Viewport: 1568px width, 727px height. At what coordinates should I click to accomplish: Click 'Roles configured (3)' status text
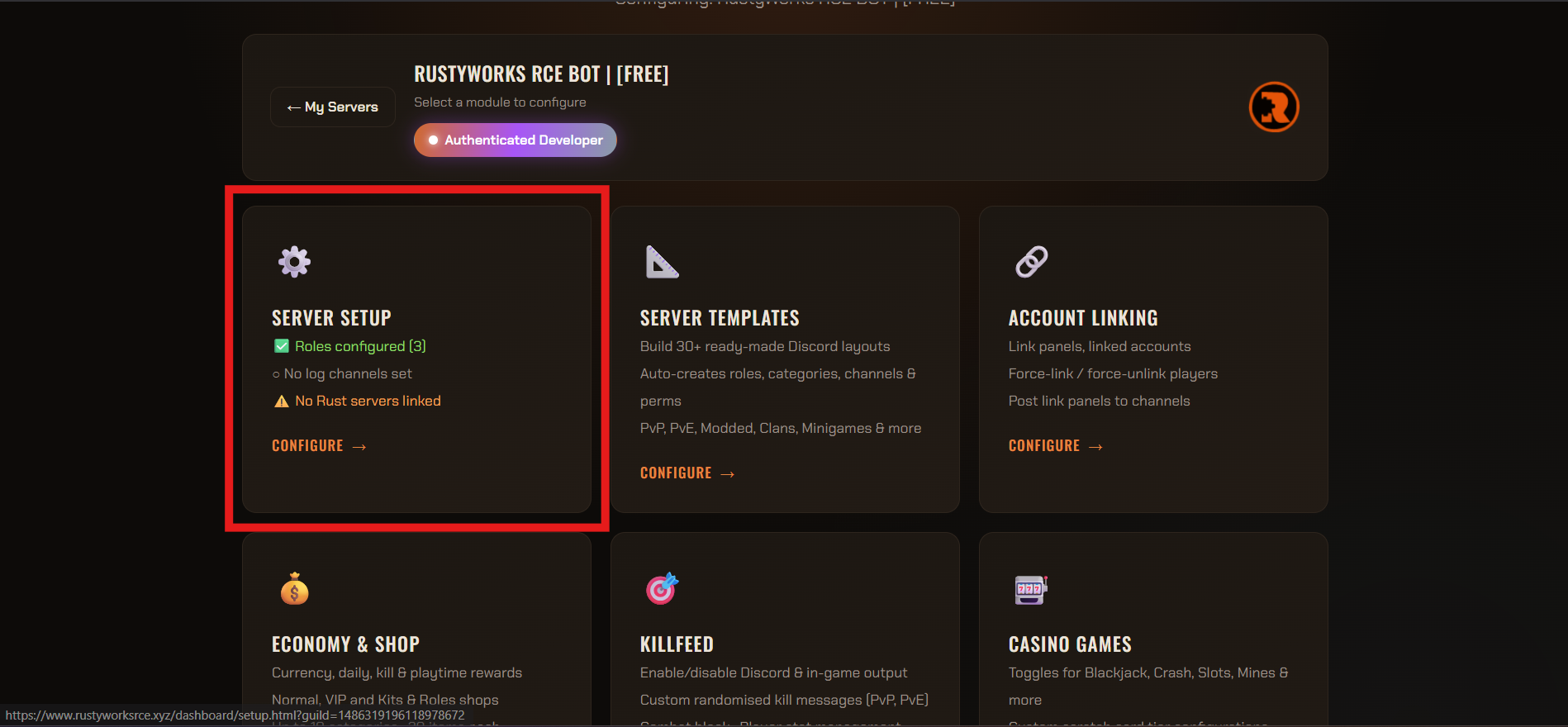point(360,346)
